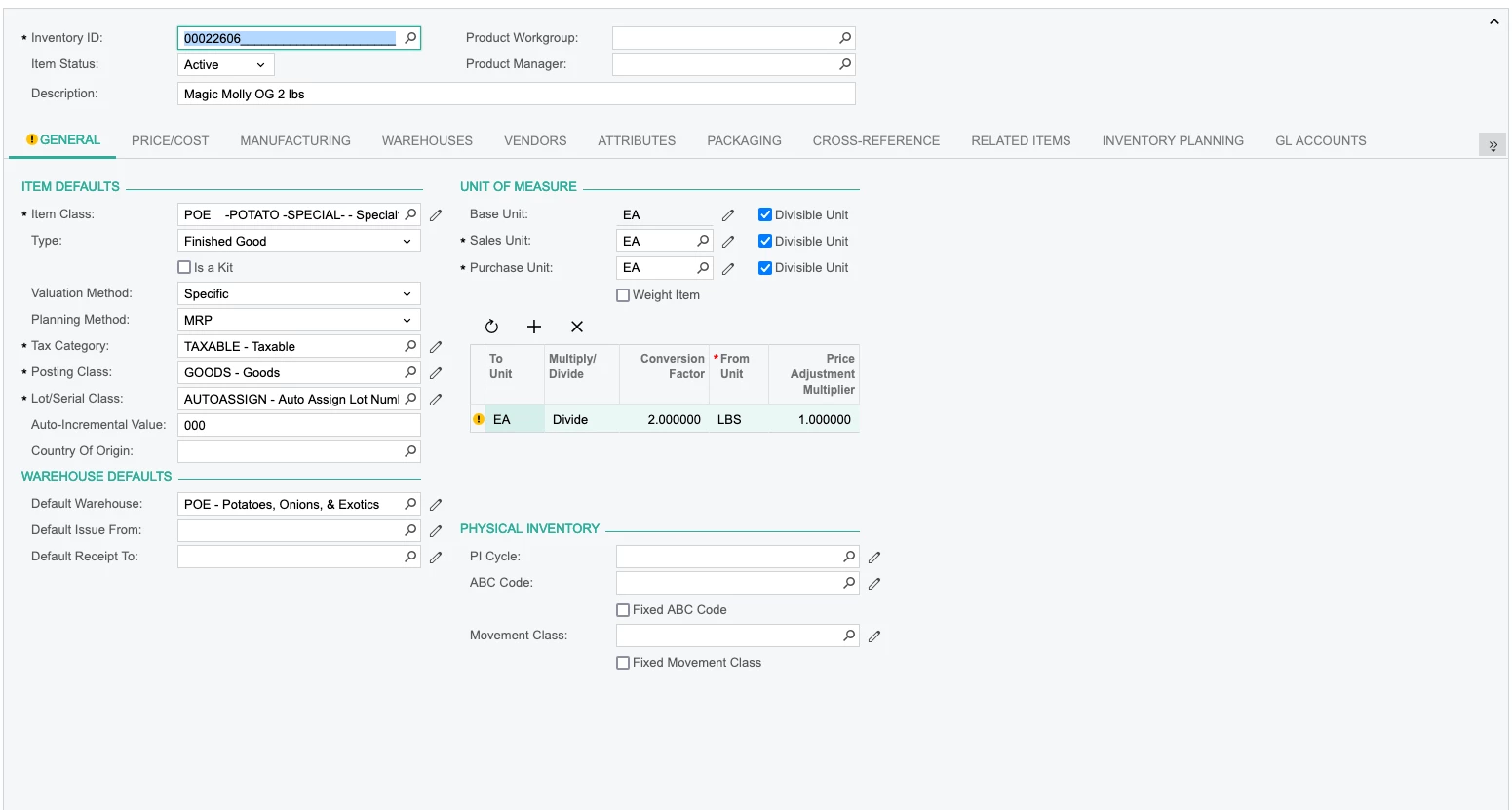1512x810 pixels.
Task: Click the Auto-Incremental Value field
Action: (x=298, y=425)
